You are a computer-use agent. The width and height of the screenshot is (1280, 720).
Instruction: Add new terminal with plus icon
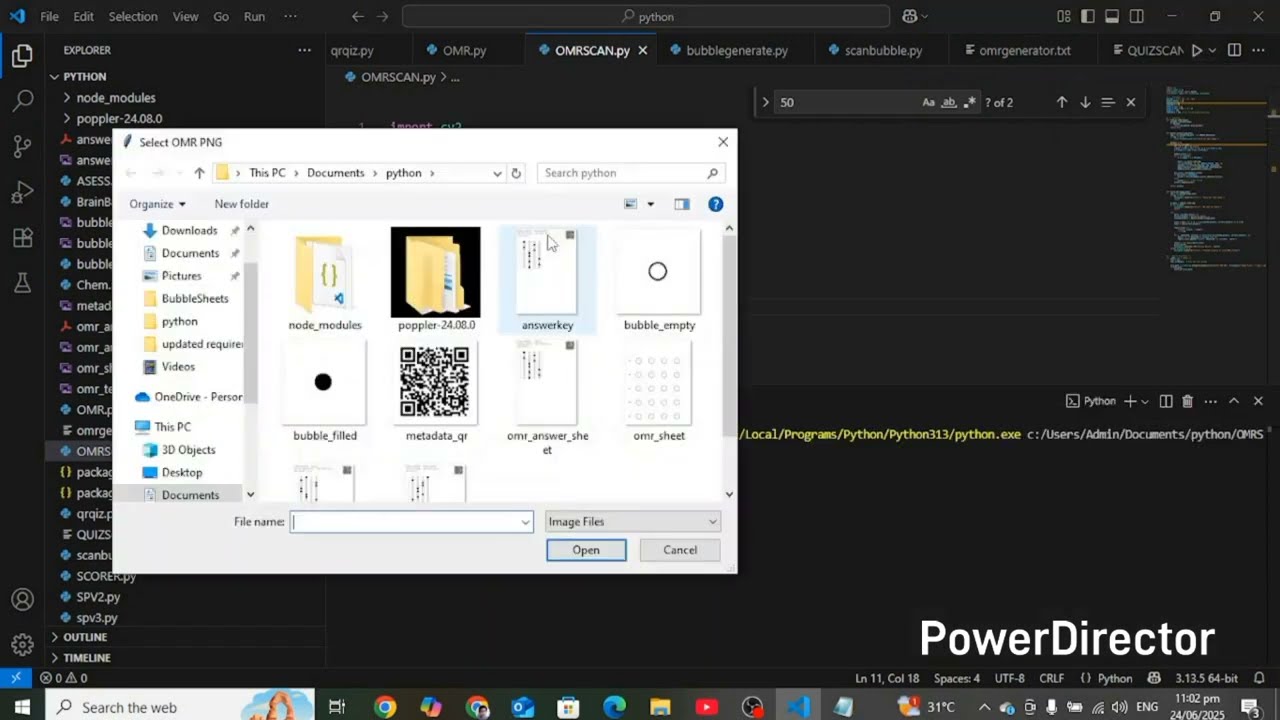1130,401
